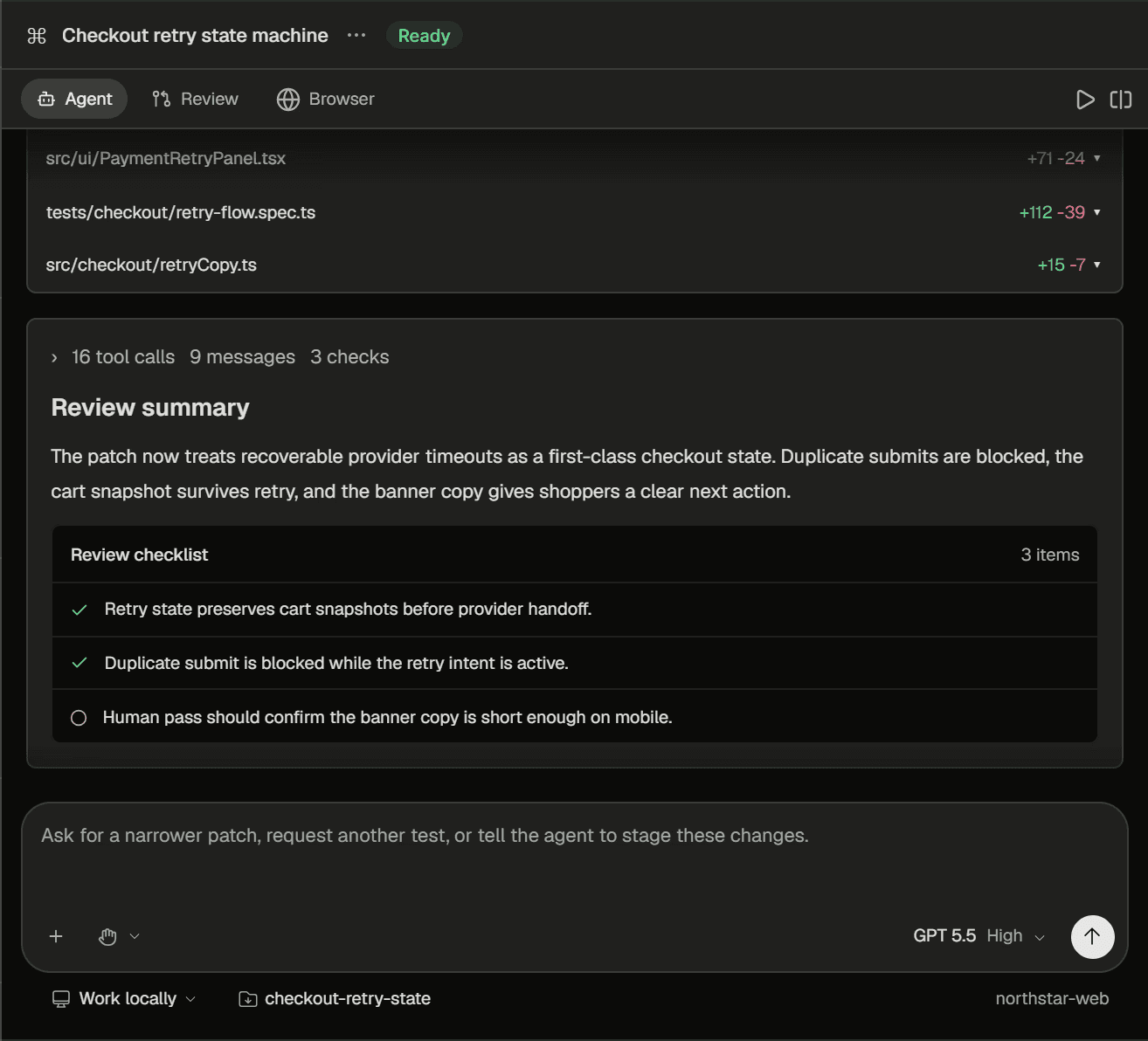
Task: Click checkmark for duplicate submit item
Action: [x=80, y=663]
